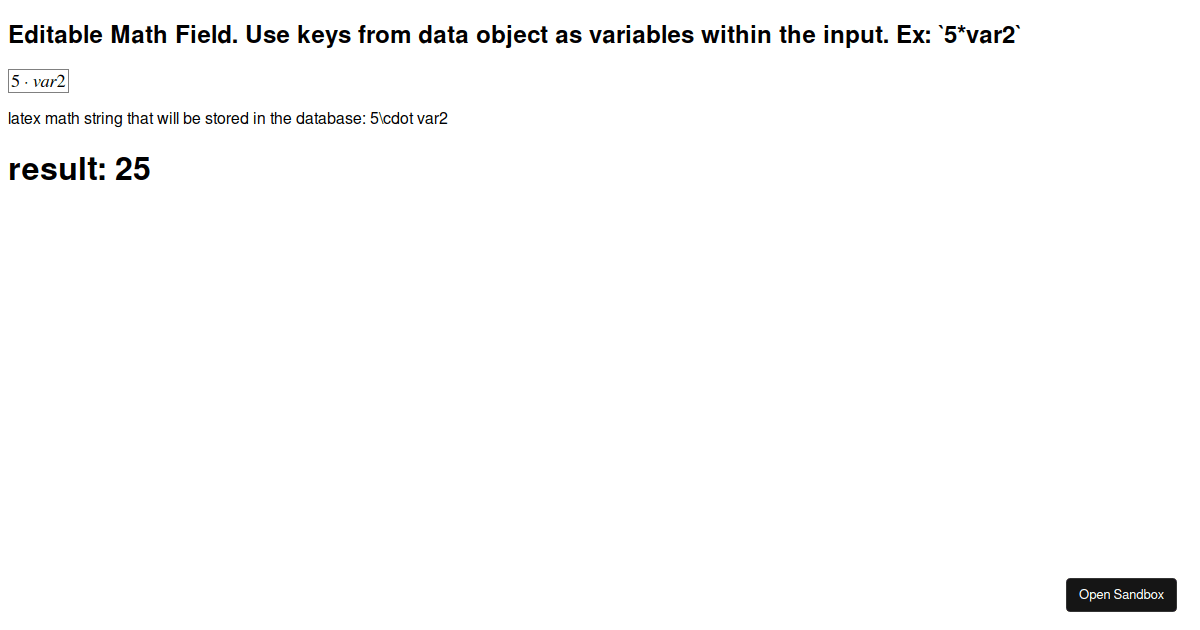The image size is (1200, 630).
Task: Click the Open Sandbox label text
Action: (x=1121, y=594)
